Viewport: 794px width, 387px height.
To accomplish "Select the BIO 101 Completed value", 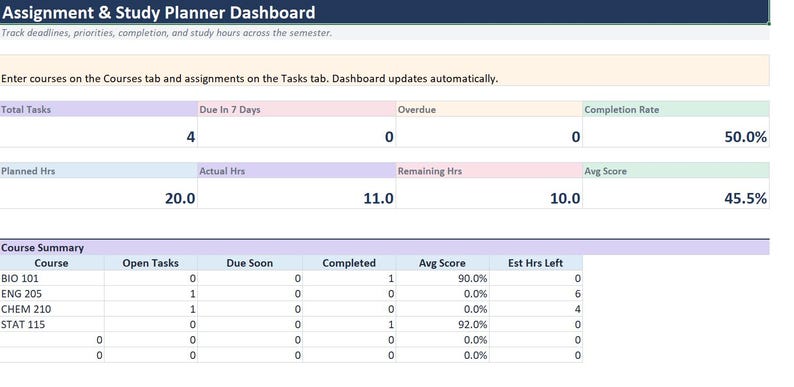I will pyautogui.click(x=349, y=278).
